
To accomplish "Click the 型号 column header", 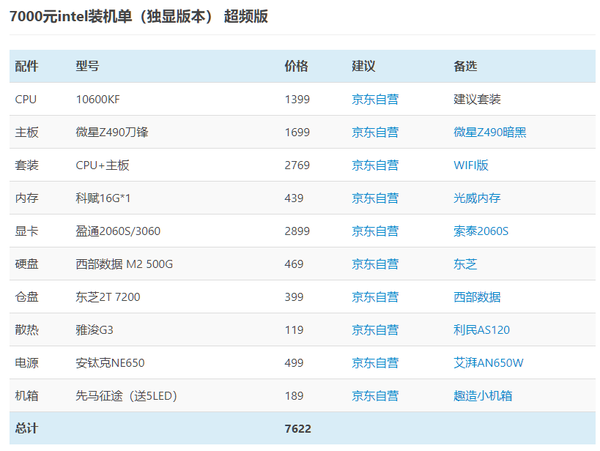I will [x=87, y=66].
